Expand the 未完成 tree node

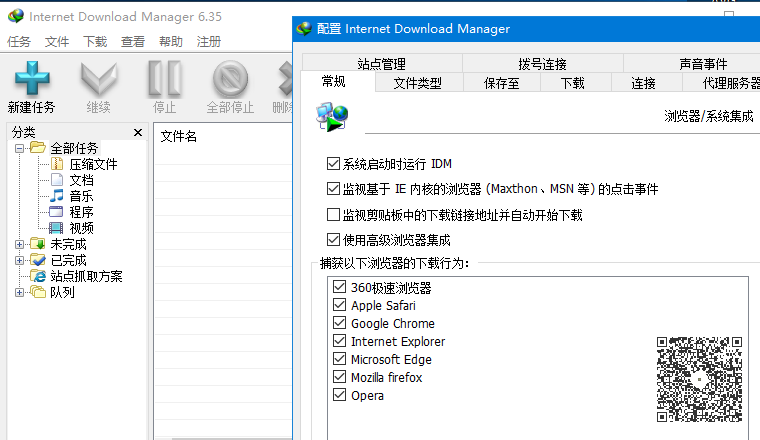tap(19, 244)
